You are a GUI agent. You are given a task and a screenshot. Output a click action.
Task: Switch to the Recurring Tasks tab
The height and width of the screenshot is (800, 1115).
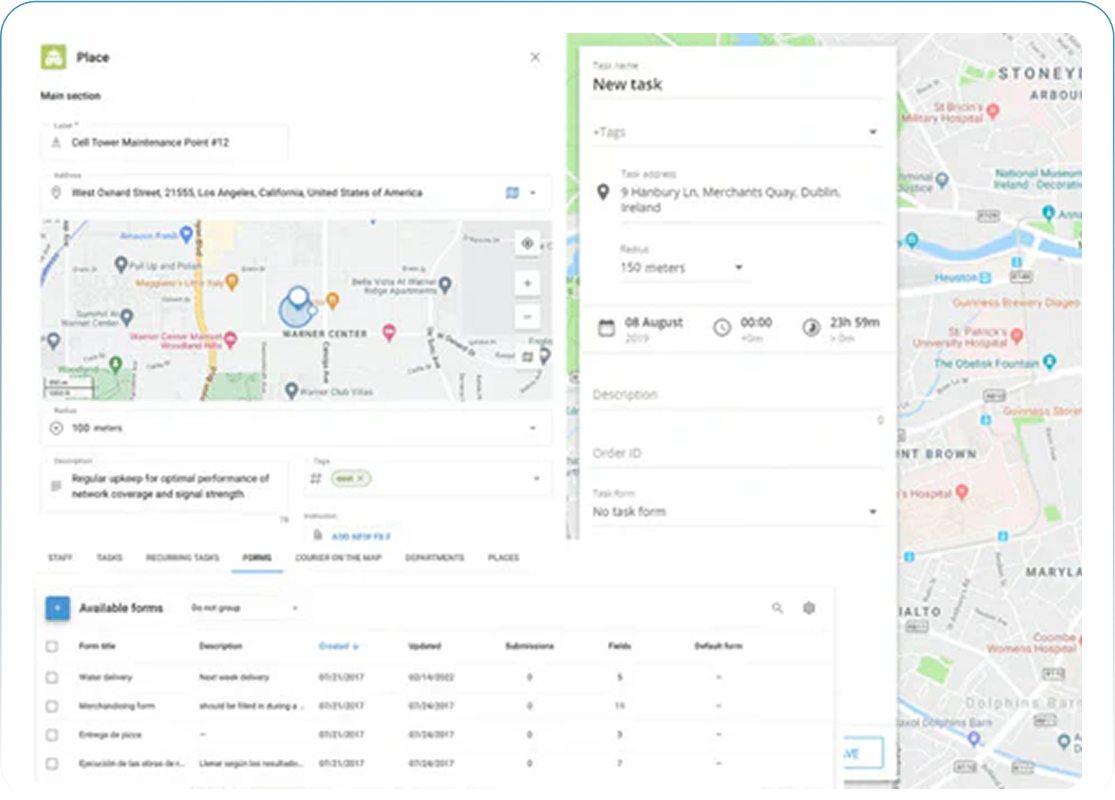[x=182, y=558]
